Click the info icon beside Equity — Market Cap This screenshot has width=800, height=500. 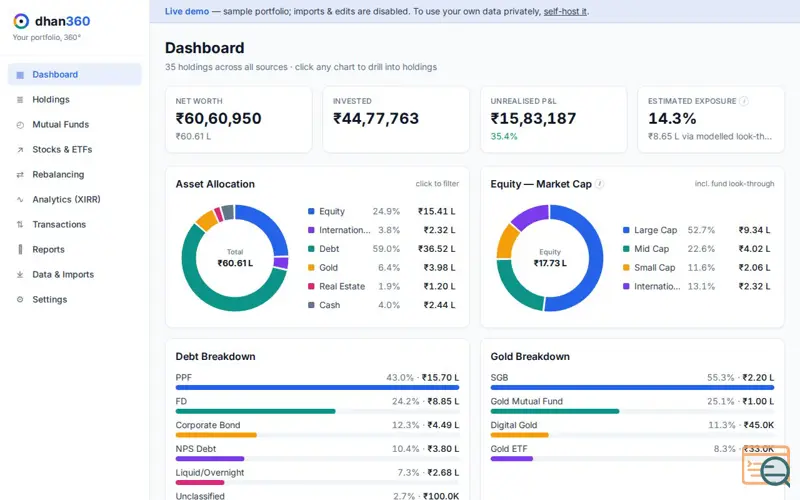coord(599,184)
